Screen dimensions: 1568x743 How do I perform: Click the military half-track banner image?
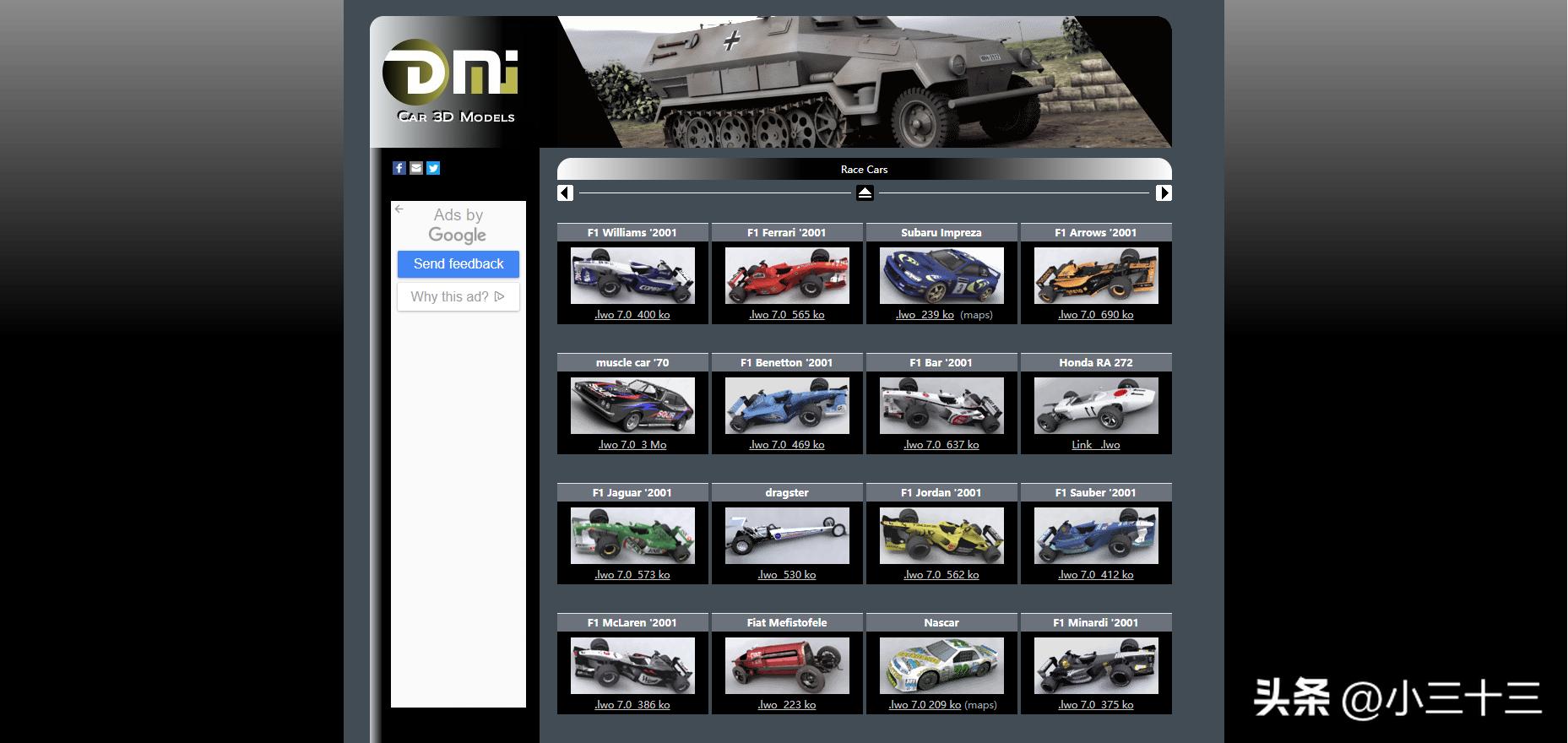point(861,82)
